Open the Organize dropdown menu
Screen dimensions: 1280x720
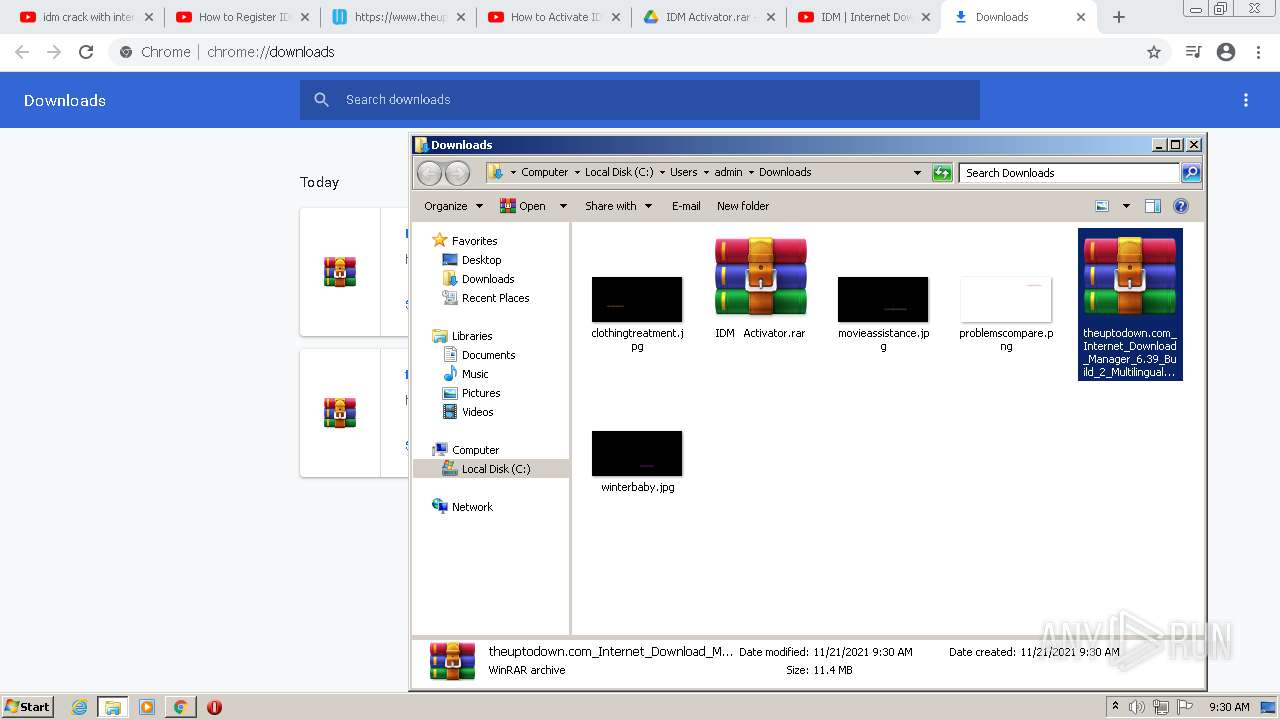pos(453,206)
